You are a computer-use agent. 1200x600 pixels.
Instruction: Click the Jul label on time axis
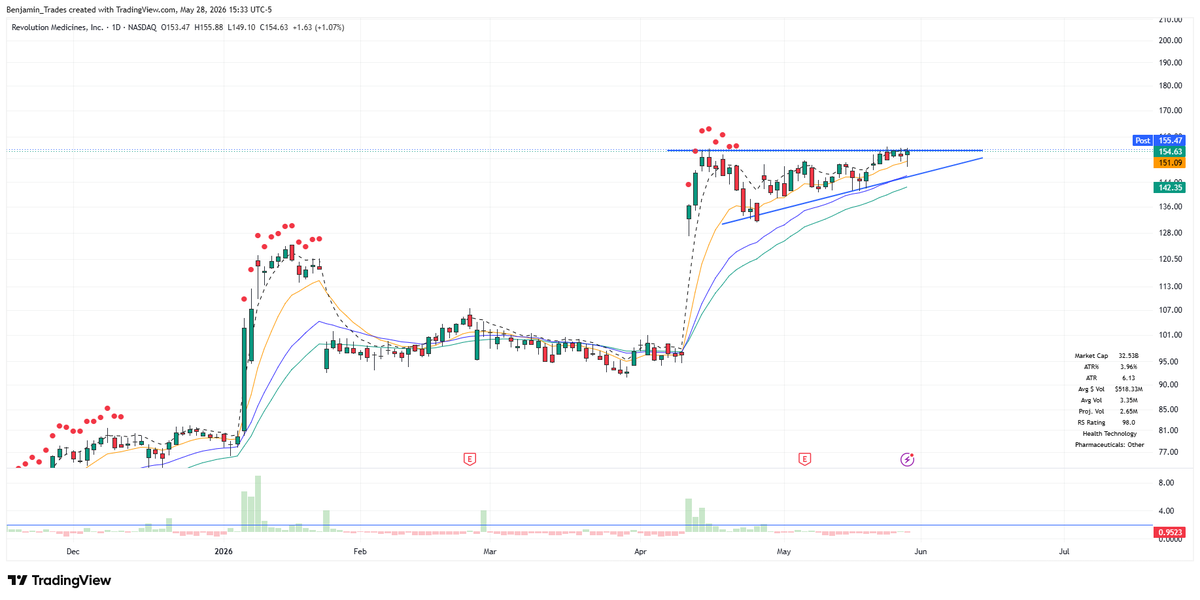1064,551
